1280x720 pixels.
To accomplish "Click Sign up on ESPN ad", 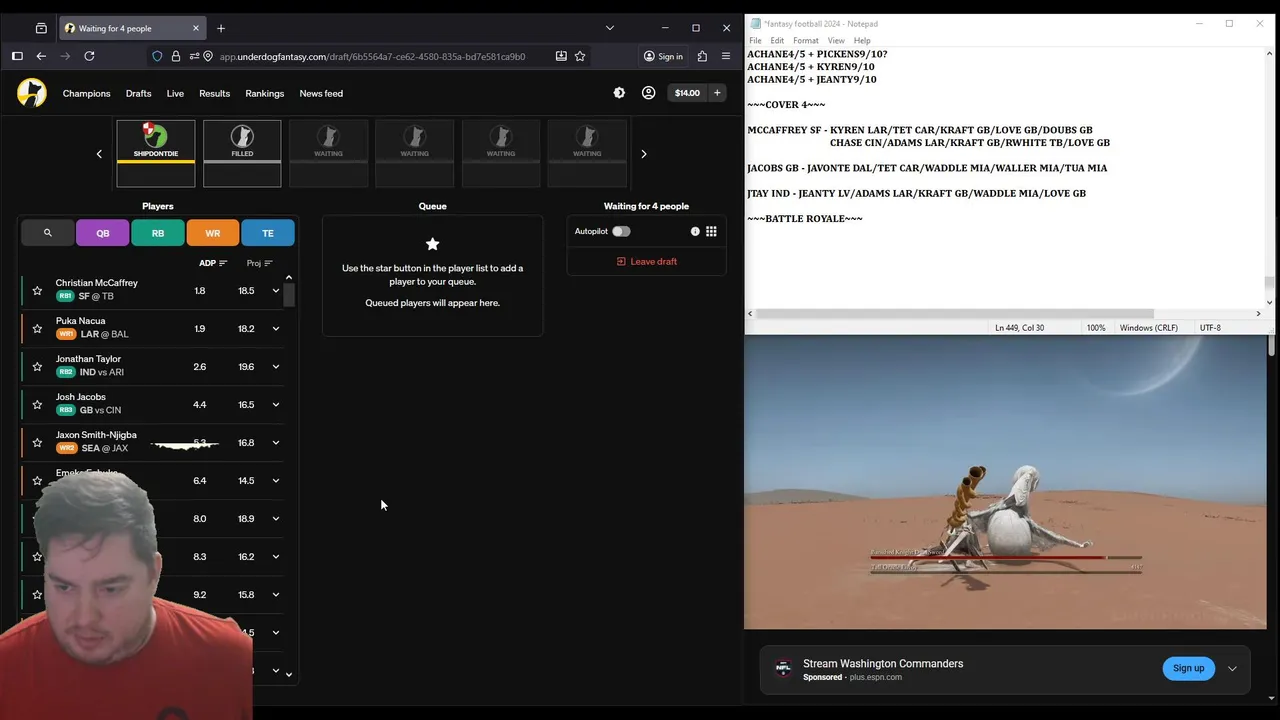I will [1188, 668].
